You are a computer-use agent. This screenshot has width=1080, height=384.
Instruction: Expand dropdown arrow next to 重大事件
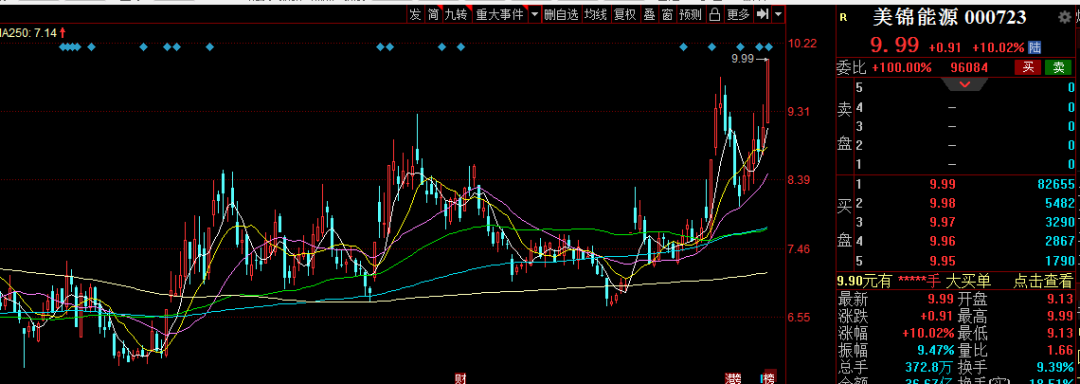tap(534, 14)
